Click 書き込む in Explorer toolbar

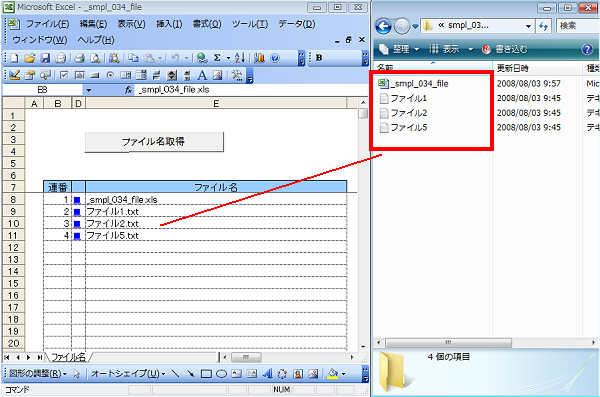pyautogui.click(x=504, y=49)
